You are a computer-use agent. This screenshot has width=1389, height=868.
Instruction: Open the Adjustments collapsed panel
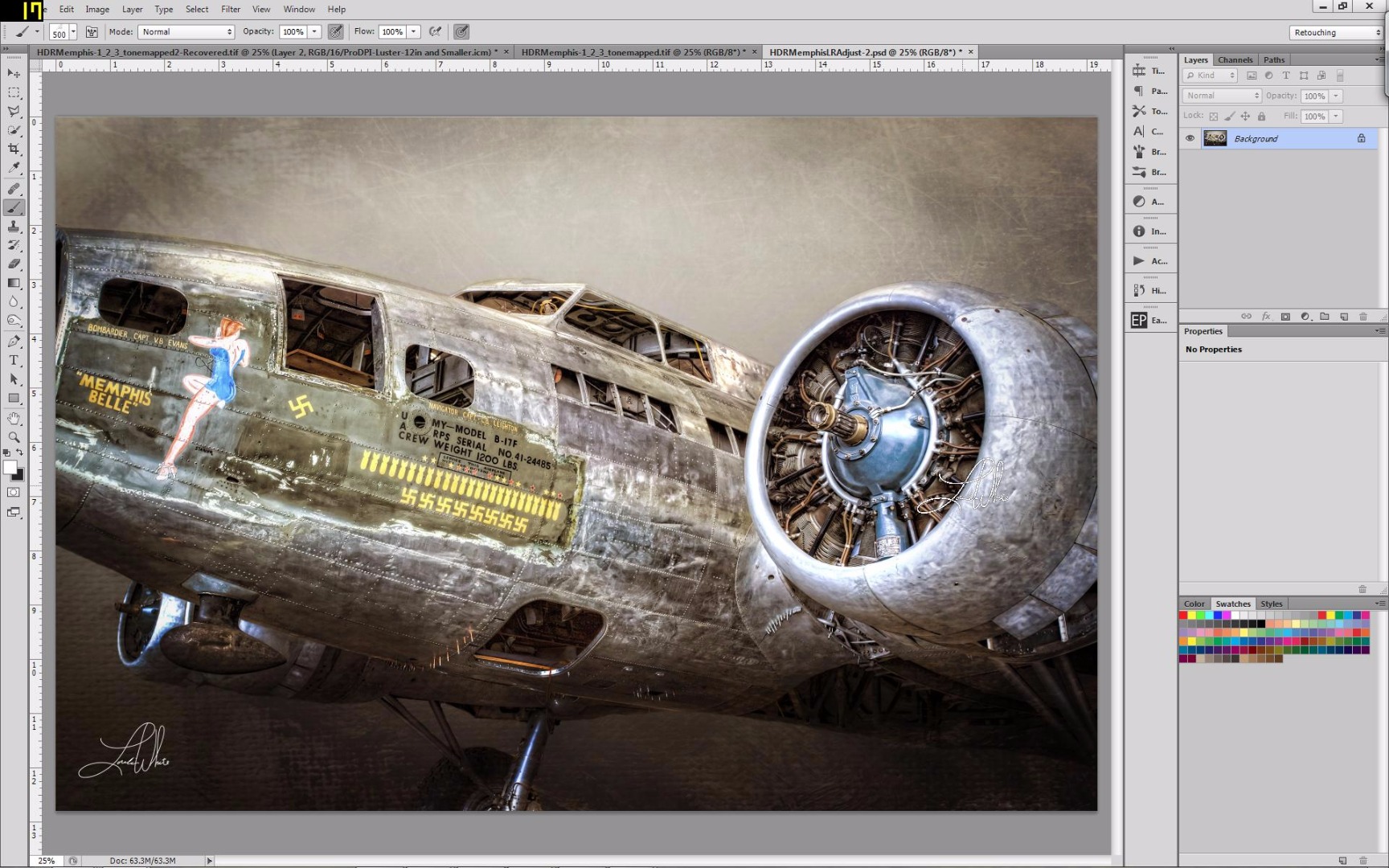coord(1149,202)
